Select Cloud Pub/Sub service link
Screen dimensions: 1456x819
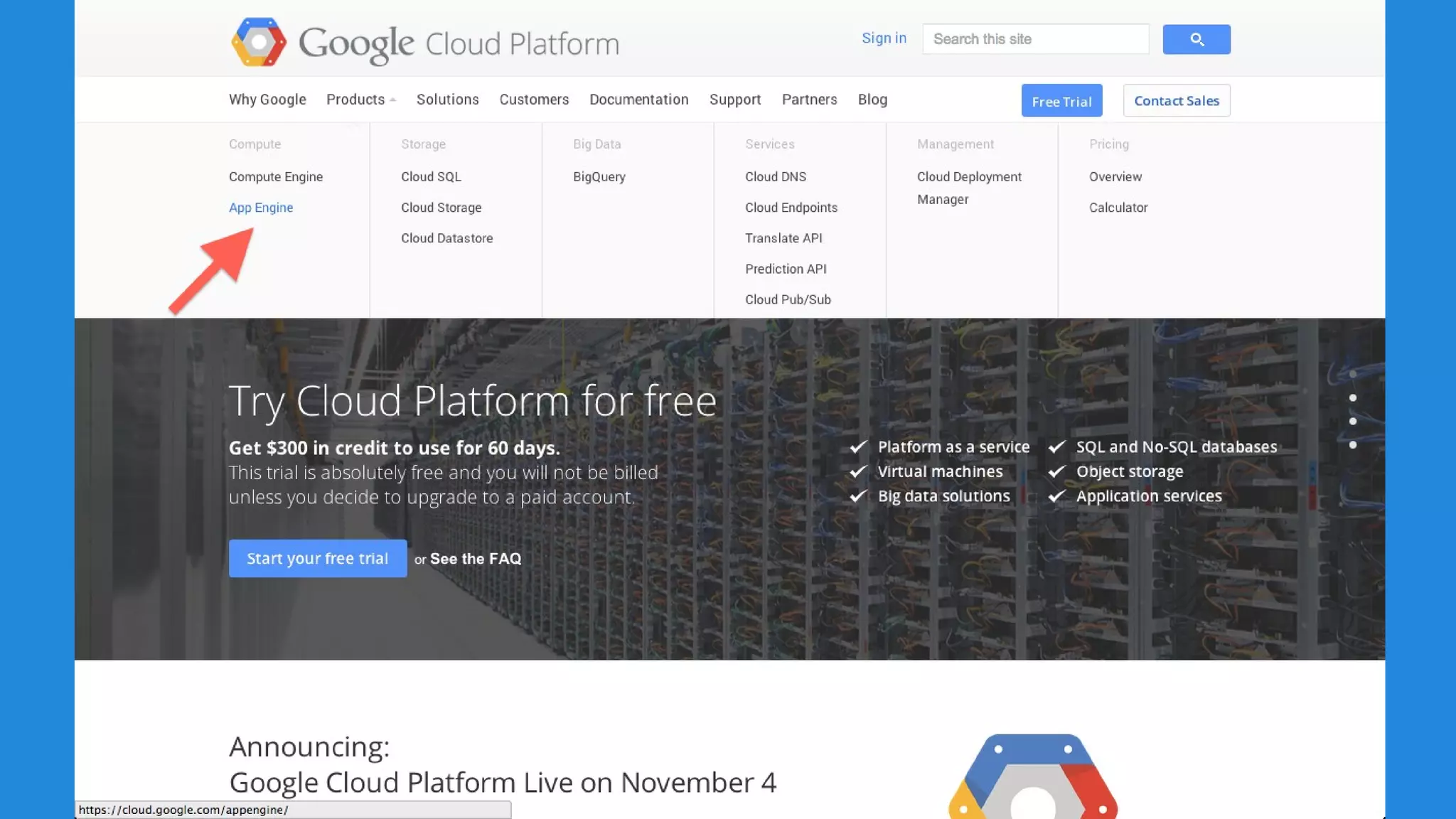coord(788,300)
